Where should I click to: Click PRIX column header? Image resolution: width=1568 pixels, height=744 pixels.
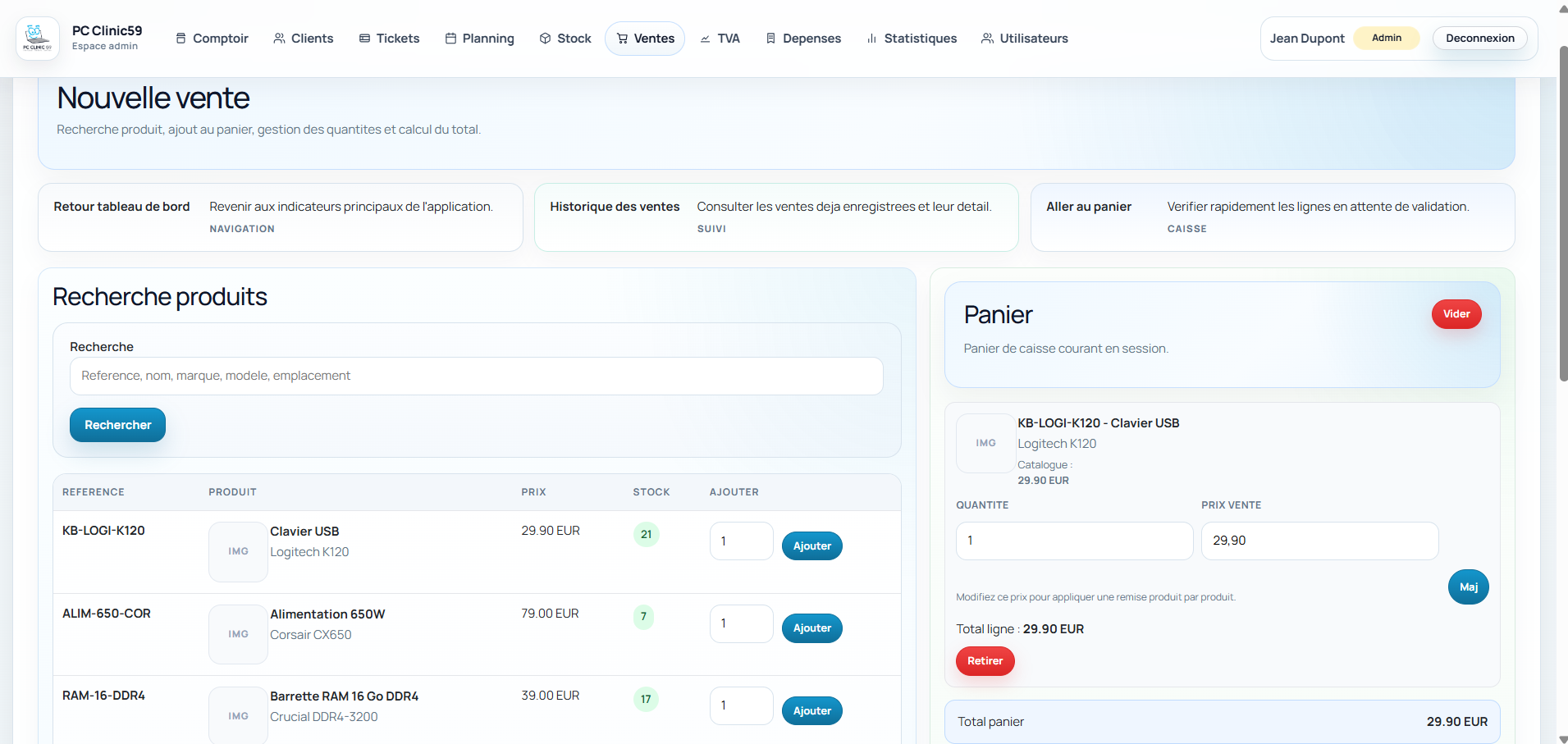tap(533, 492)
